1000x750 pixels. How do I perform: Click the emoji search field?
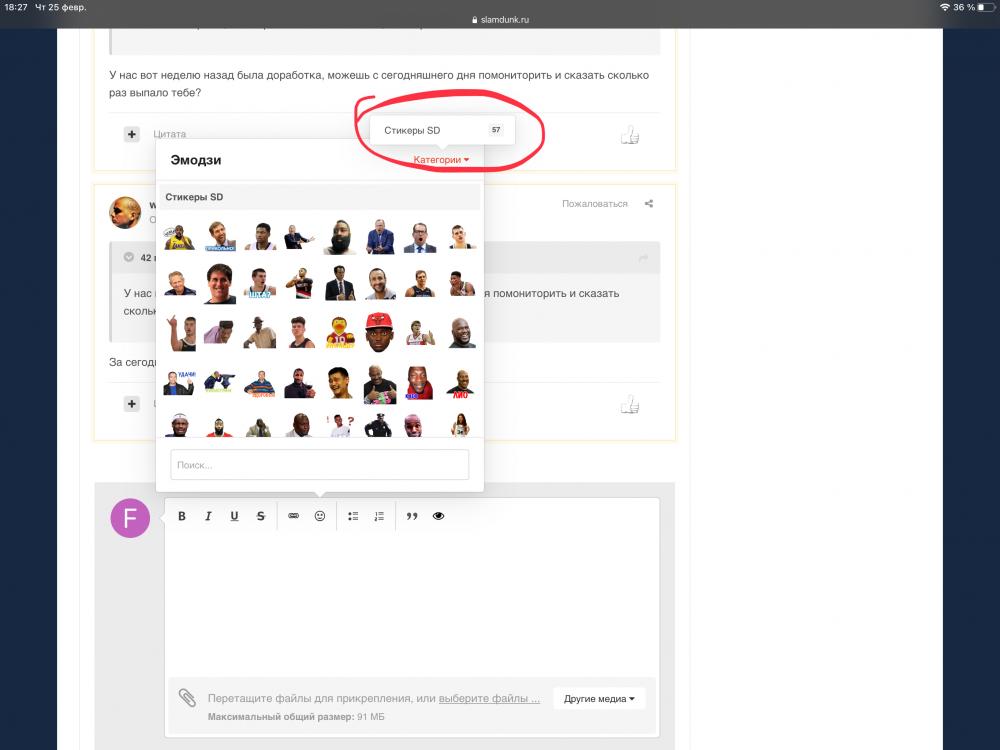[319, 465]
